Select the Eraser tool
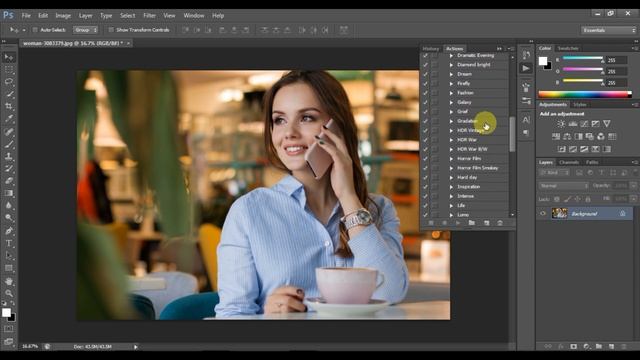Screen dimensions: 640x360 pyautogui.click(x=9, y=181)
